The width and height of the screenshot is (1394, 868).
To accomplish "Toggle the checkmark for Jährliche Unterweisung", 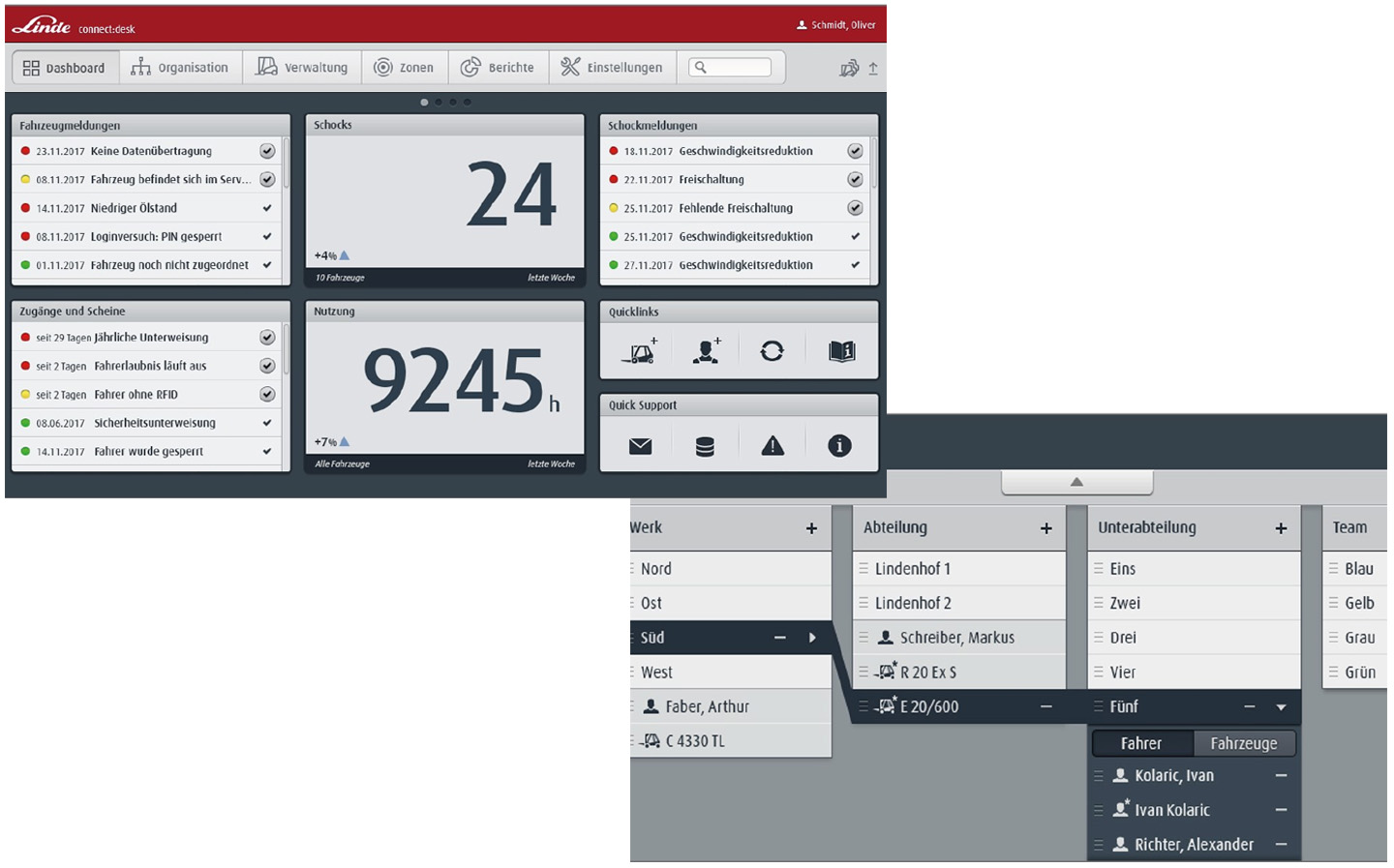I will (268, 338).
